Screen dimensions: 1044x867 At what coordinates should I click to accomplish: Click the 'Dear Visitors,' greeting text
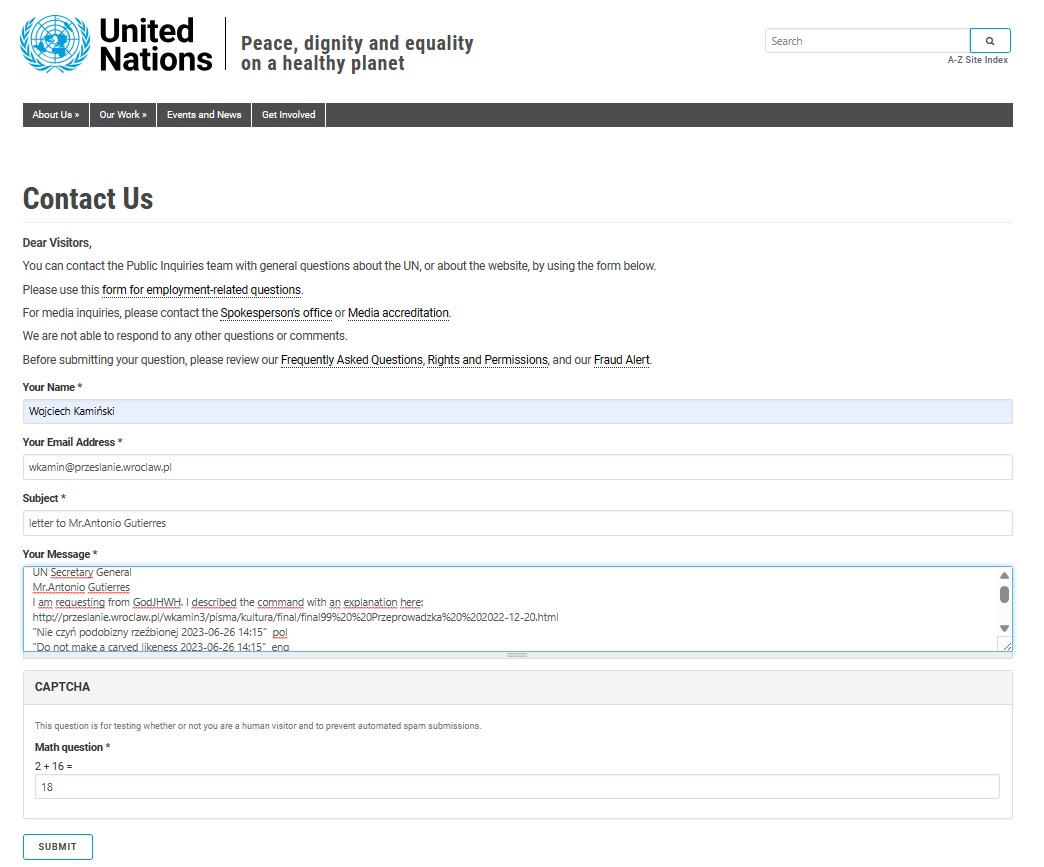[57, 243]
